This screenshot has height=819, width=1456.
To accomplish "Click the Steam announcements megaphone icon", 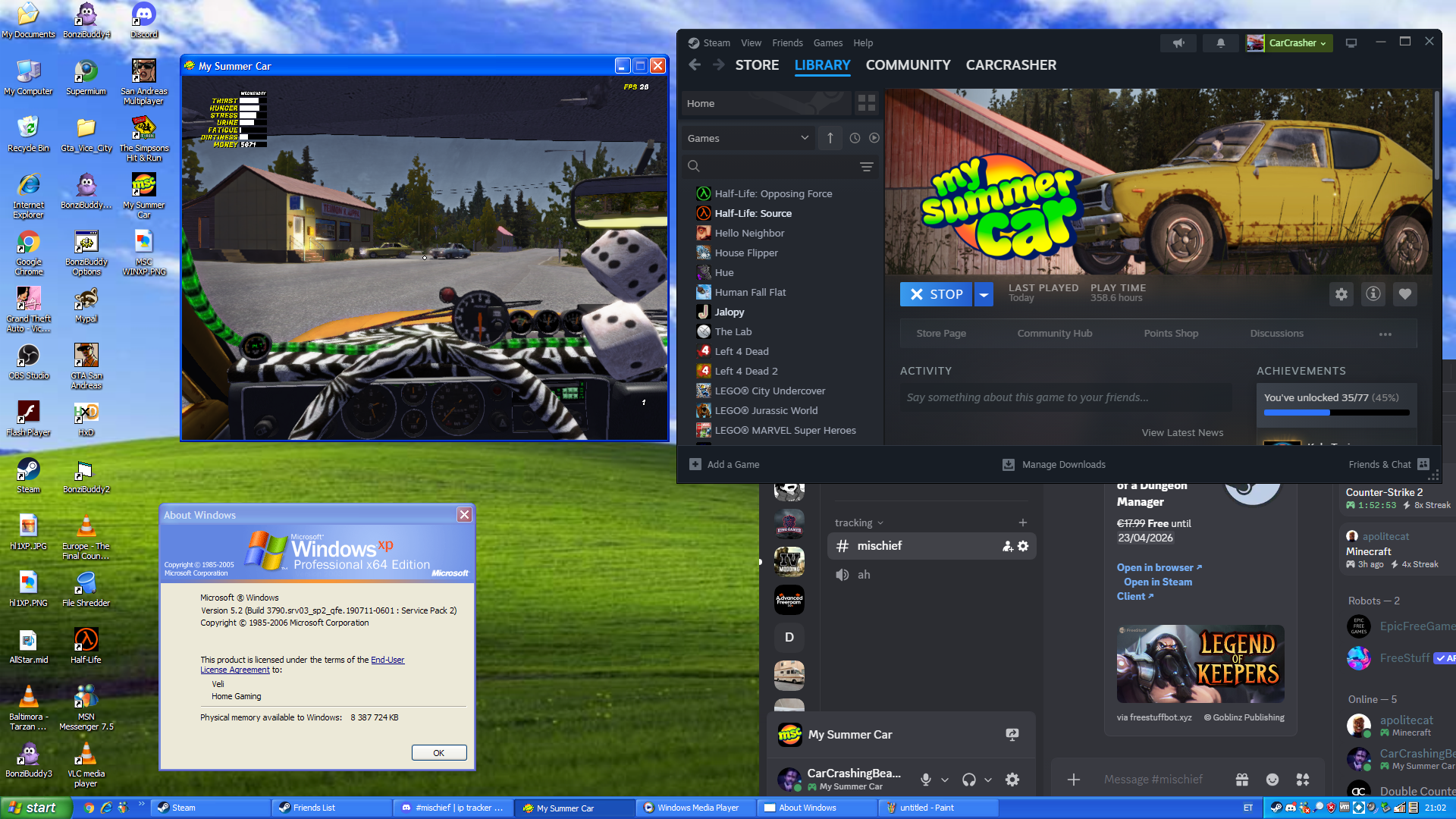I will tap(1178, 43).
